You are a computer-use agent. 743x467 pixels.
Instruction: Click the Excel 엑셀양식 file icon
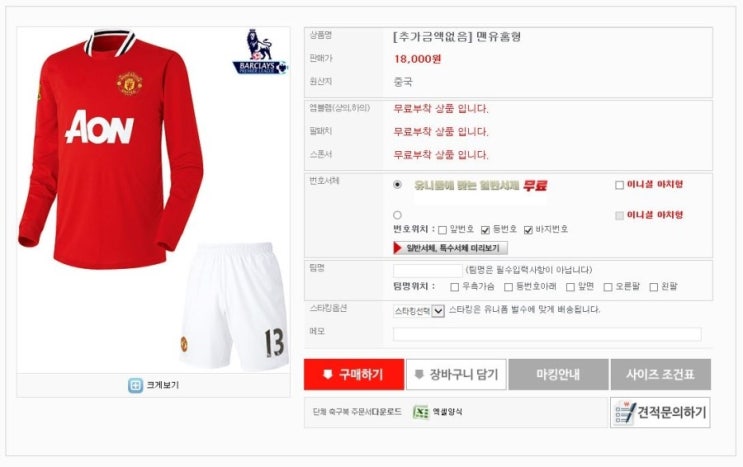pyautogui.click(x=420, y=412)
